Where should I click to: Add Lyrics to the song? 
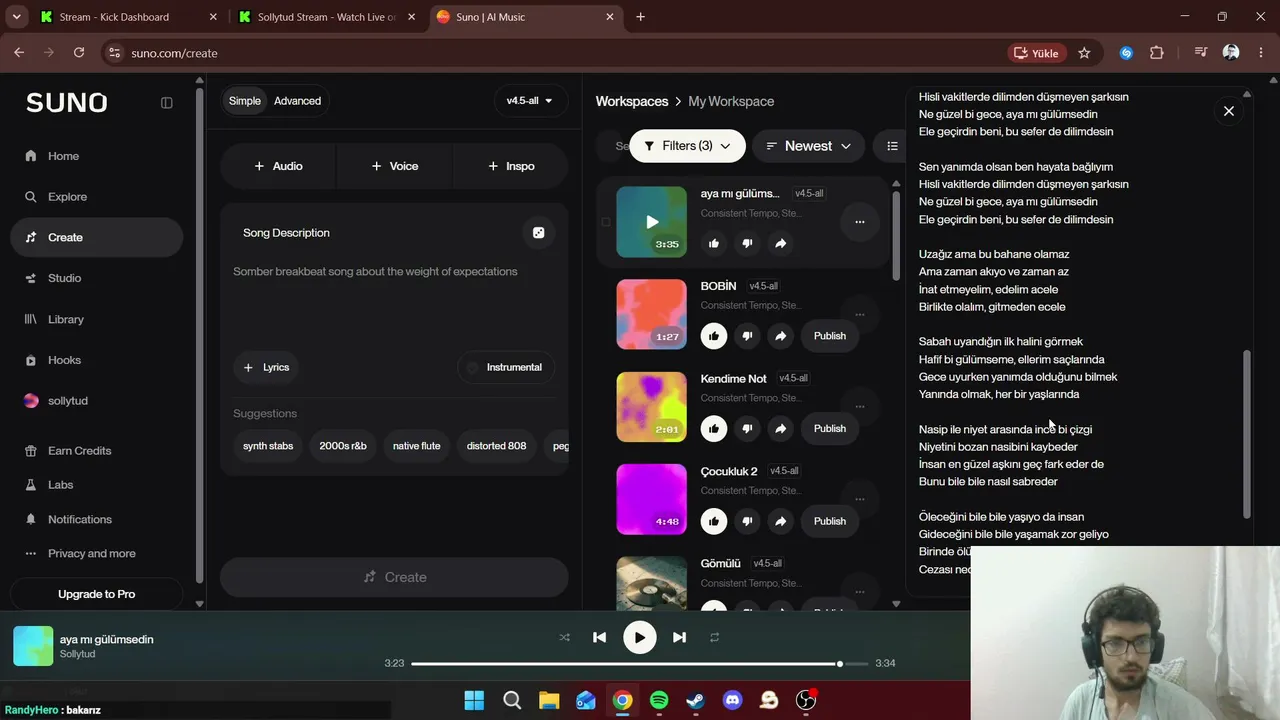(x=266, y=367)
